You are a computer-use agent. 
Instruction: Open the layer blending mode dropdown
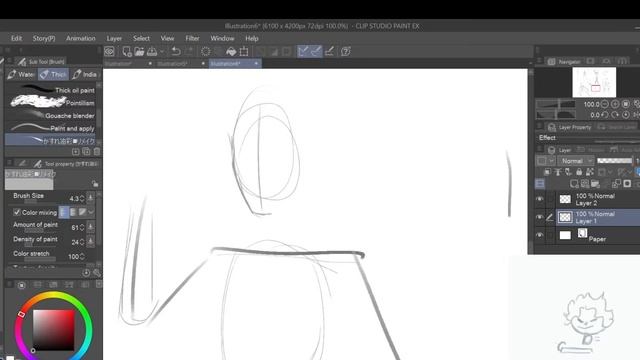[x=576, y=161]
